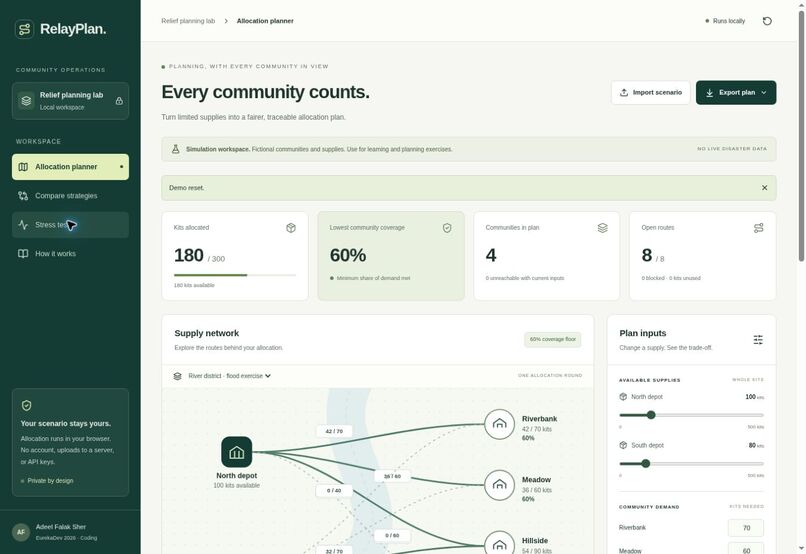
Task: Click the 0 / 40 route label
Action: coord(334,491)
